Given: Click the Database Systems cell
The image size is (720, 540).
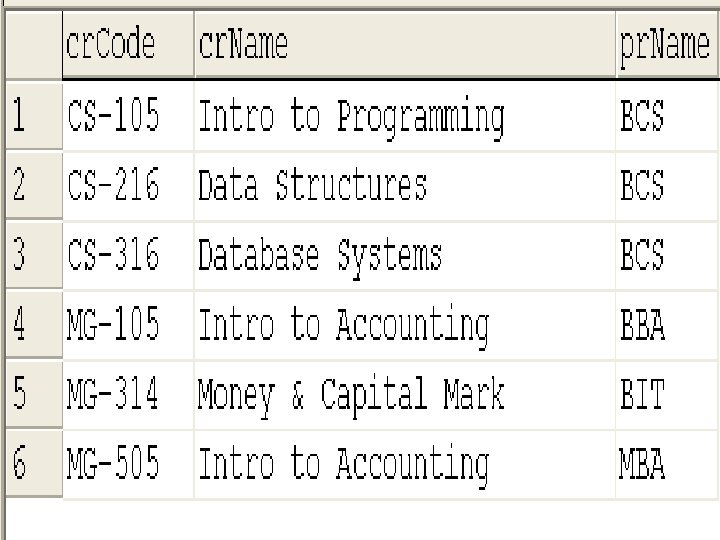Looking at the screenshot, I should (x=405, y=255).
